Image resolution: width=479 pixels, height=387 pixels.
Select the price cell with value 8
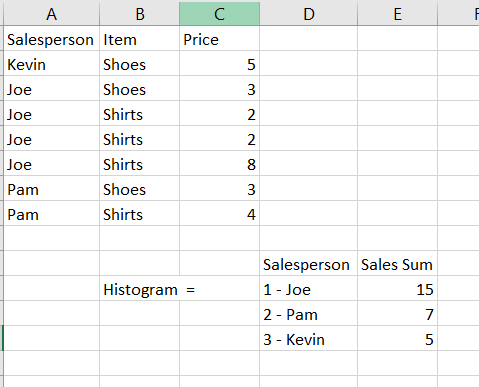click(219, 163)
